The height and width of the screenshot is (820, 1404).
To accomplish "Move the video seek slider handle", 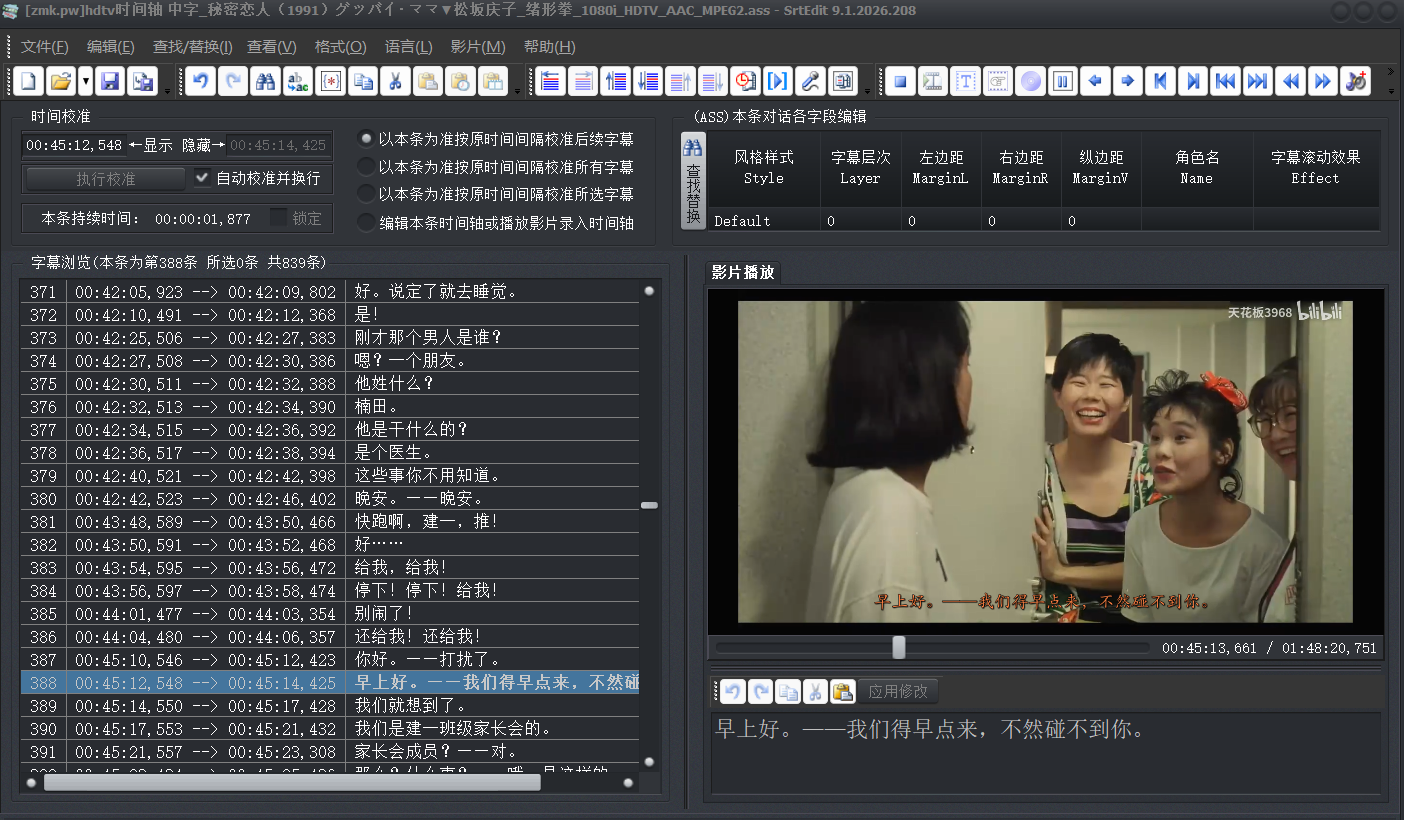I will [899, 648].
